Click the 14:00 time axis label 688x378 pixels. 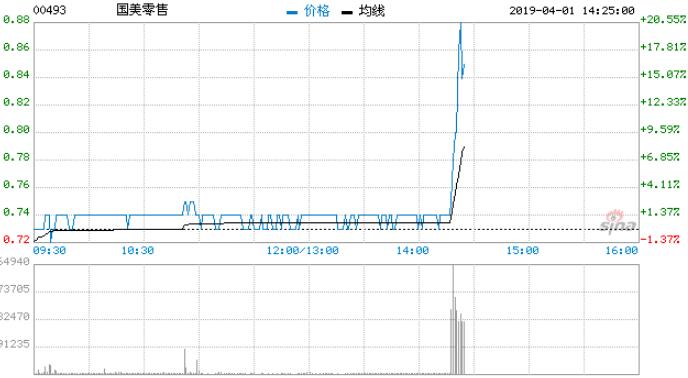[412, 251]
